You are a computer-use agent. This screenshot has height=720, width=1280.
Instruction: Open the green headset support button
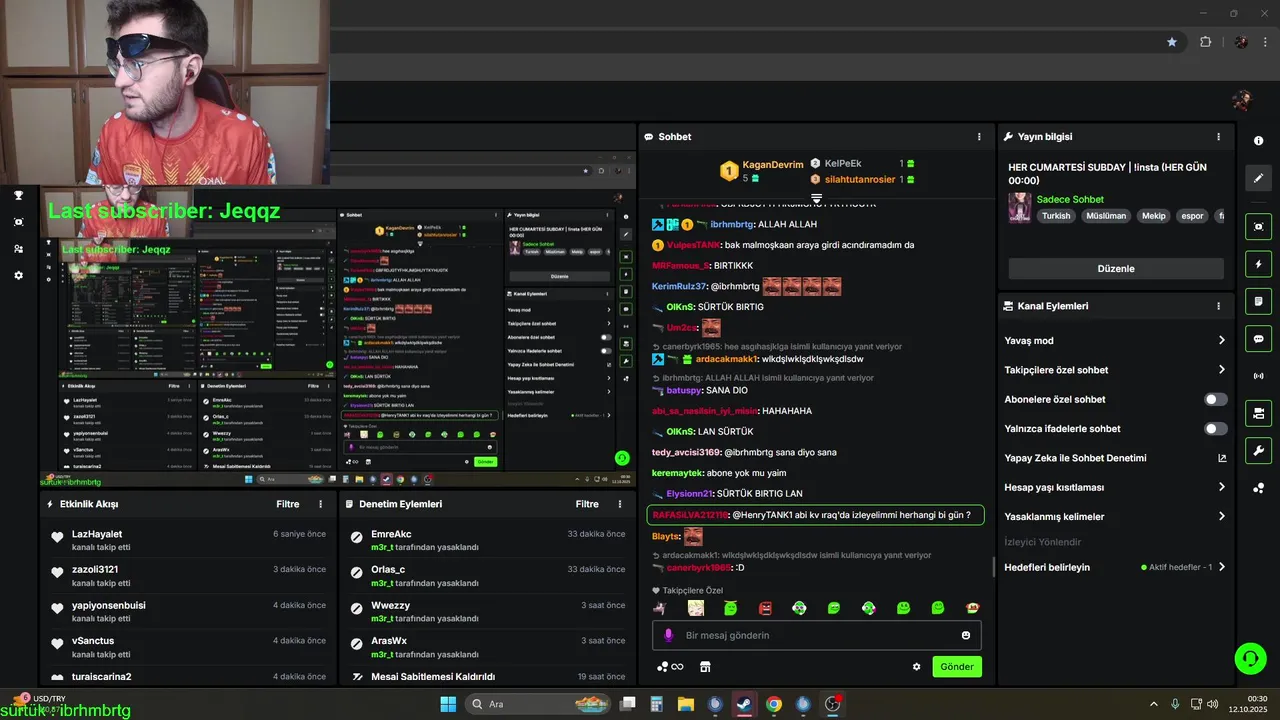[1250, 658]
